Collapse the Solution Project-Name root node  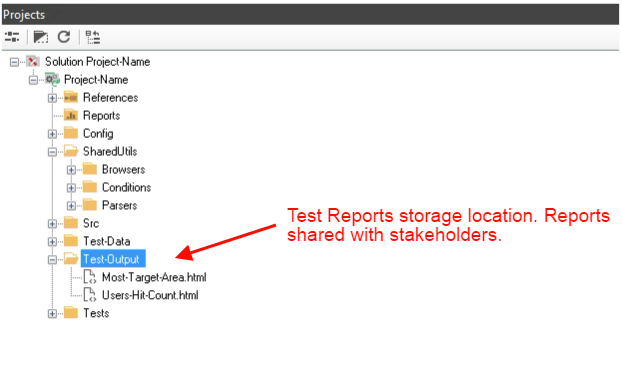14,62
